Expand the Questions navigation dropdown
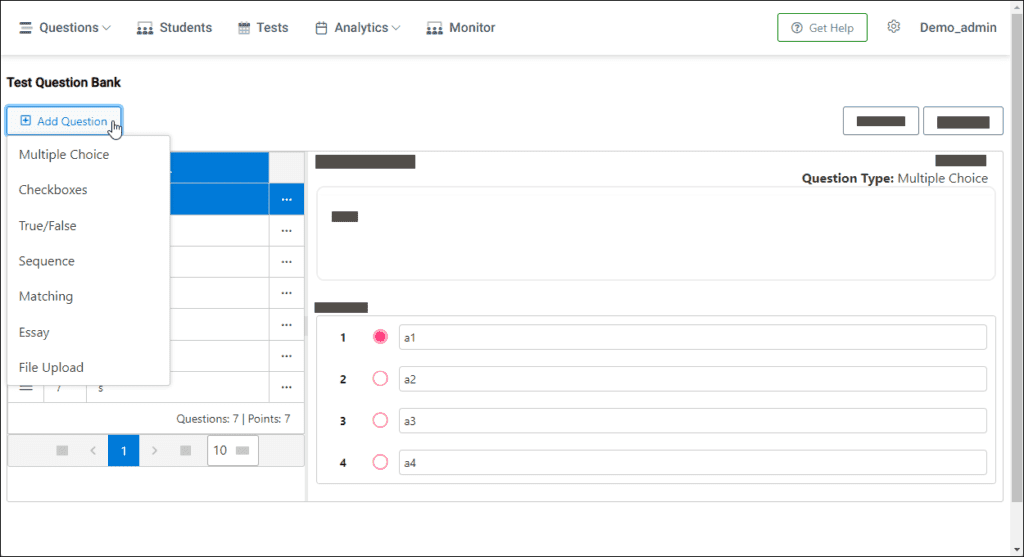The width and height of the screenshot is (1024, 557). click(x=65, y=28)
